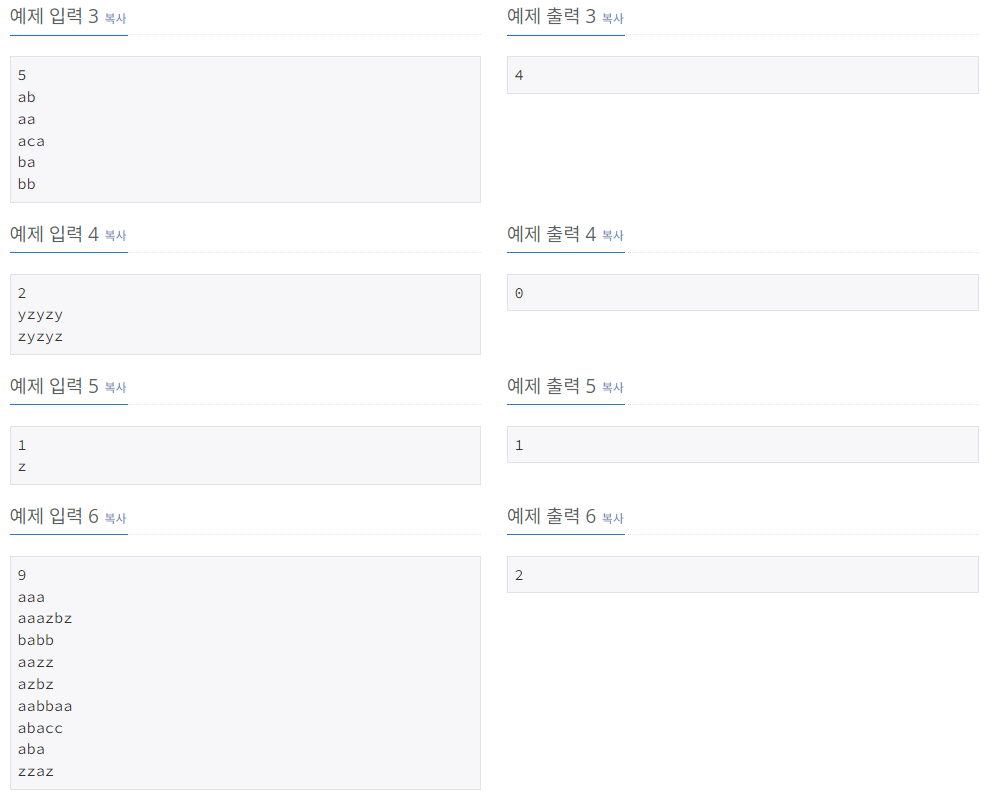Viewport: 992px width, 798px height.
Task: Click the 예제 입력 3 heading
Action: (x=54, y=16)
